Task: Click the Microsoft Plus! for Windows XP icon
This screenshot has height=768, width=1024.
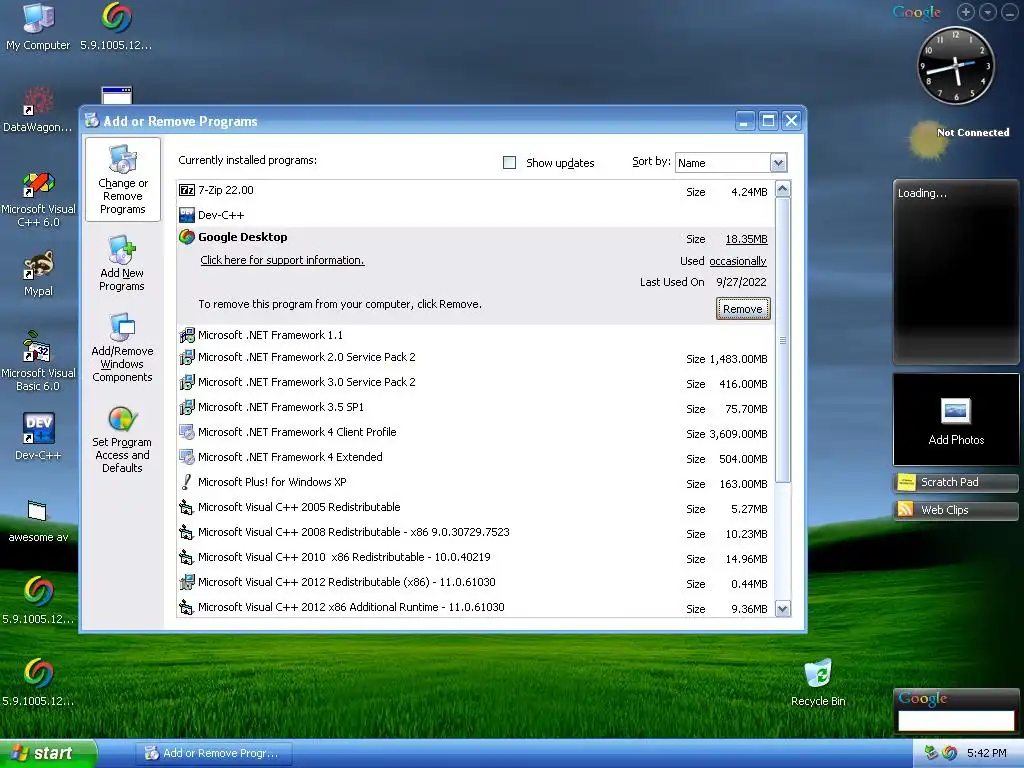Action: click(187, 482)
